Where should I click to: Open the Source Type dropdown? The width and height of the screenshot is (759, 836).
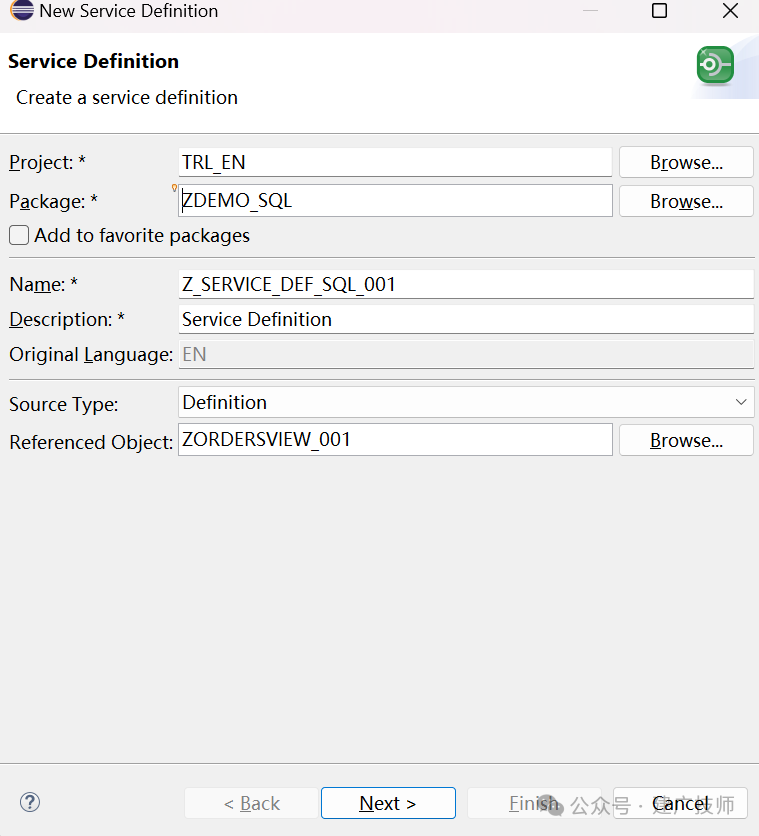[x=466, y=402]
